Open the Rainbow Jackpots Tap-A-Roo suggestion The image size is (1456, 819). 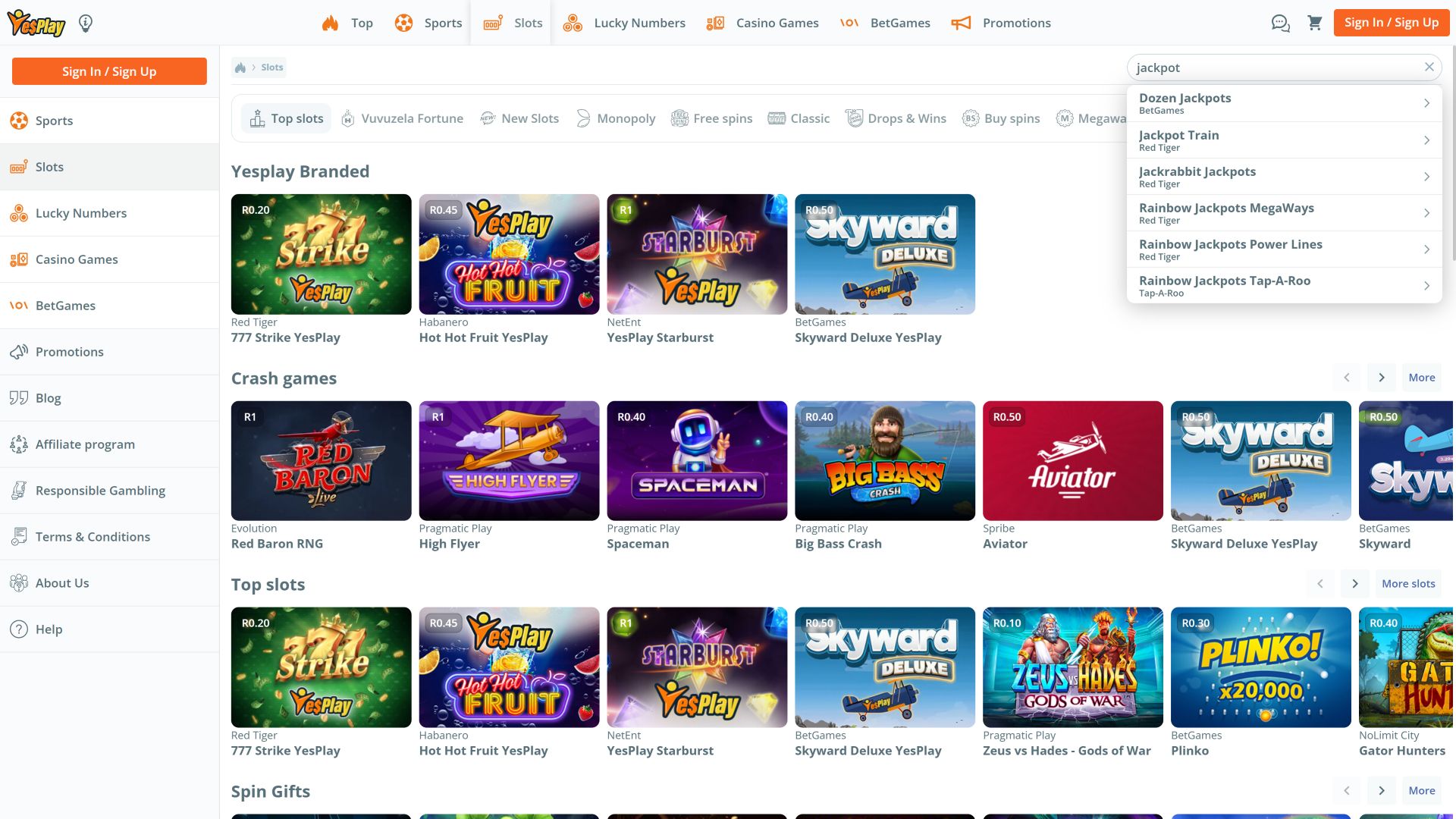pos(1284,286)
